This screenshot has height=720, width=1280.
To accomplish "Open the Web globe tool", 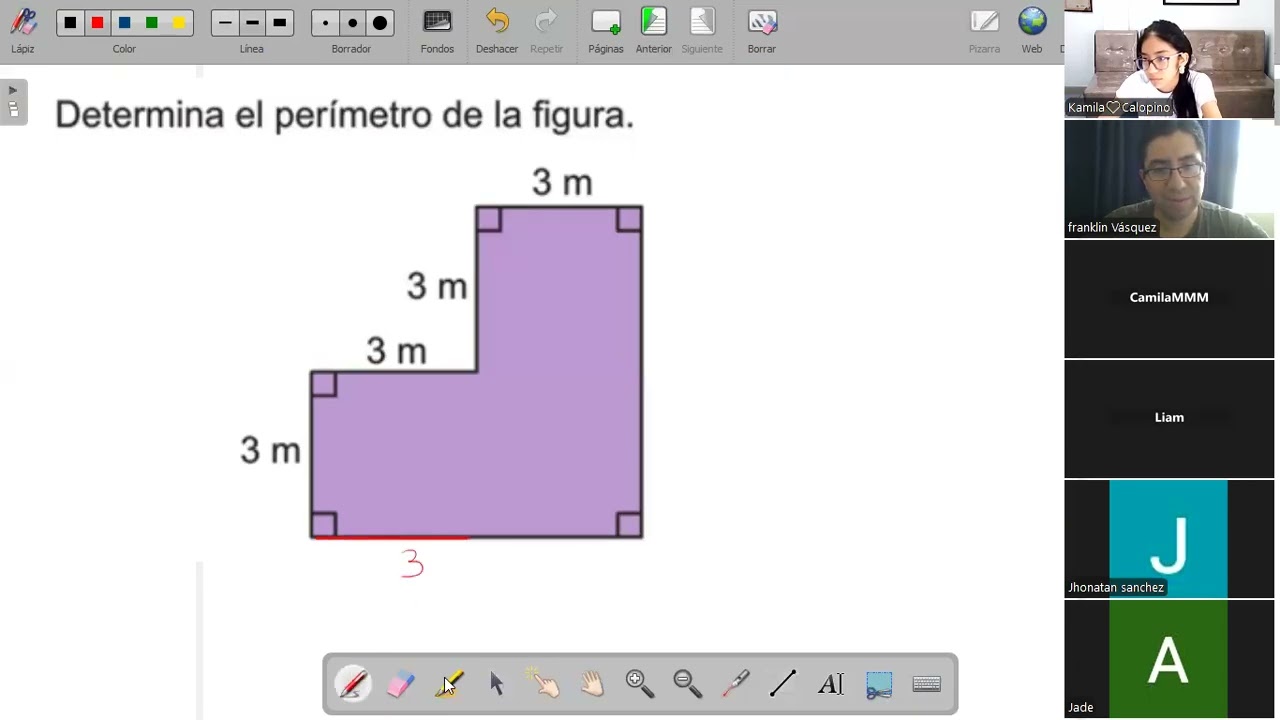I will point(1032,30).
